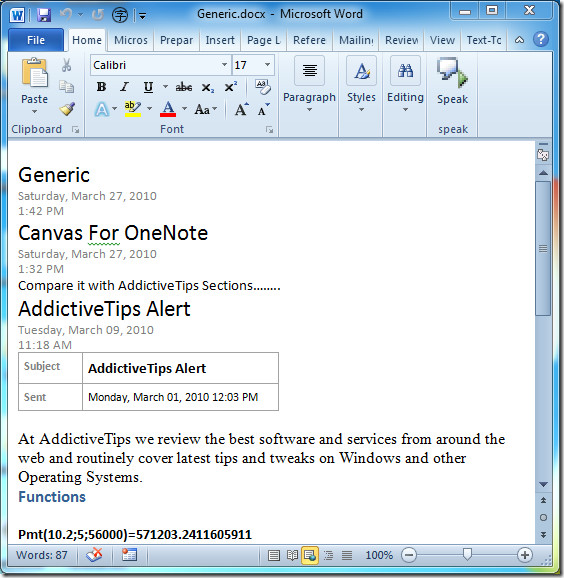Open the Calibri font name dropdown
This screenshot has width=564, height=578.
tap(224, 65)
